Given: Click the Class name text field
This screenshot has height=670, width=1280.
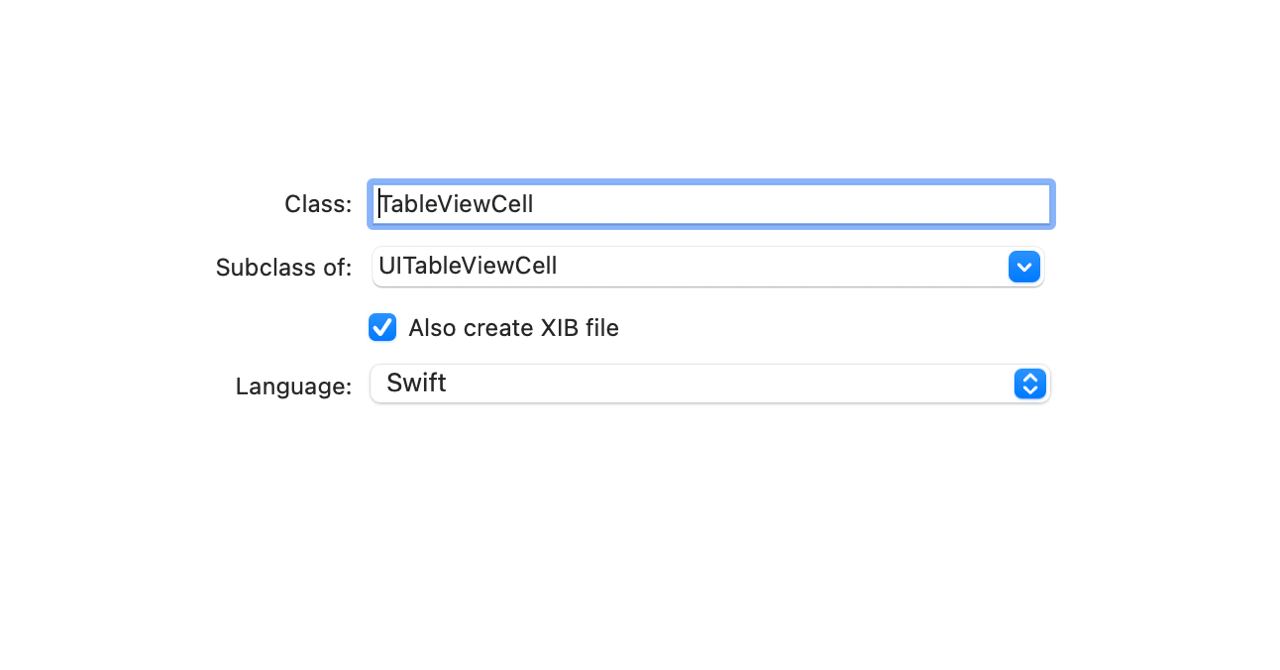Looking at the screenshot, I should point(710,204).
